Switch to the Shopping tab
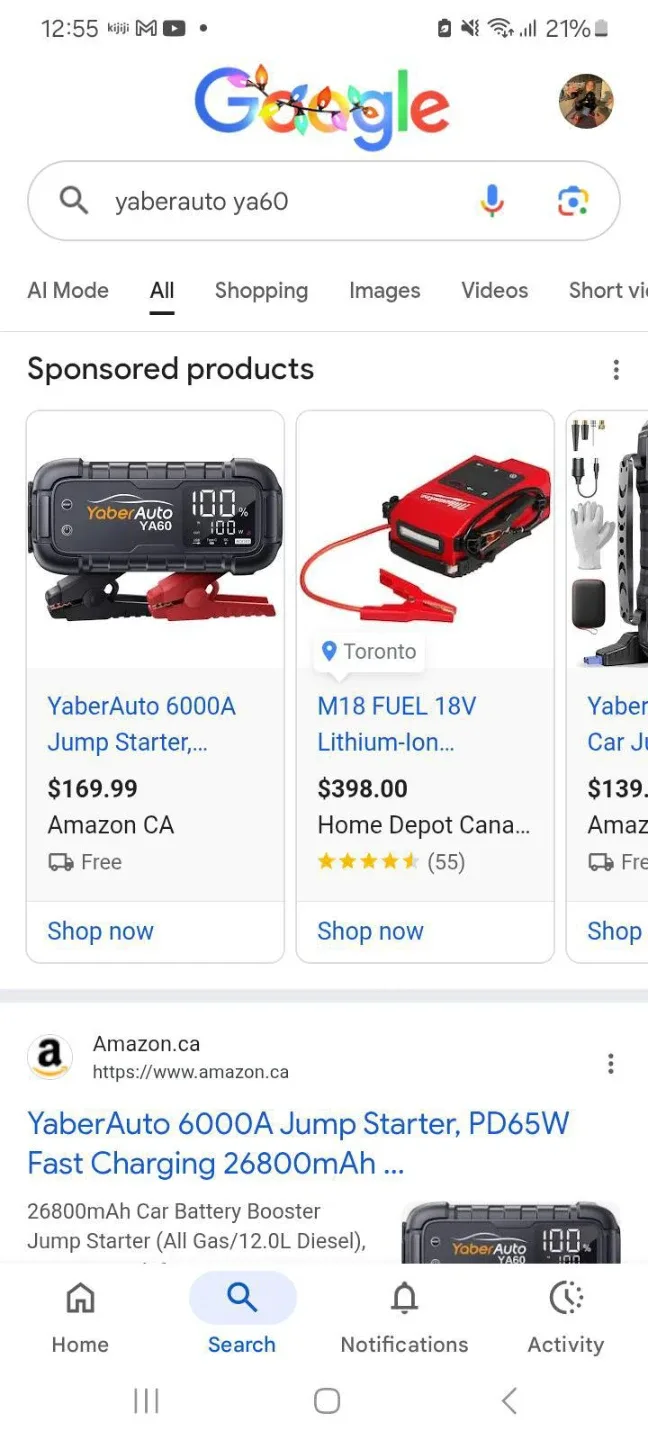 click(261, 290)
